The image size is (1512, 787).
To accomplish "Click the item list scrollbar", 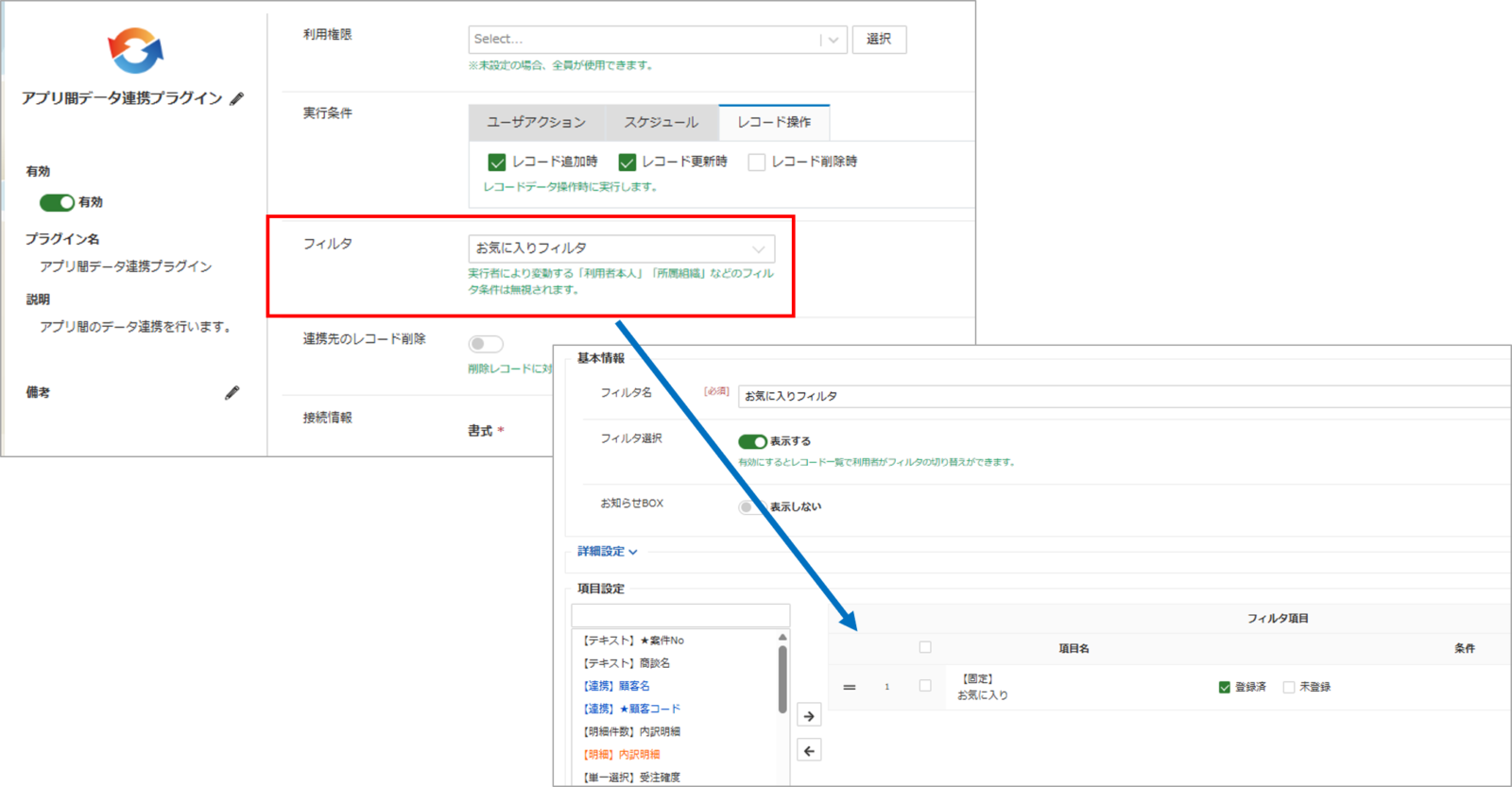I will tap(782, 680).
